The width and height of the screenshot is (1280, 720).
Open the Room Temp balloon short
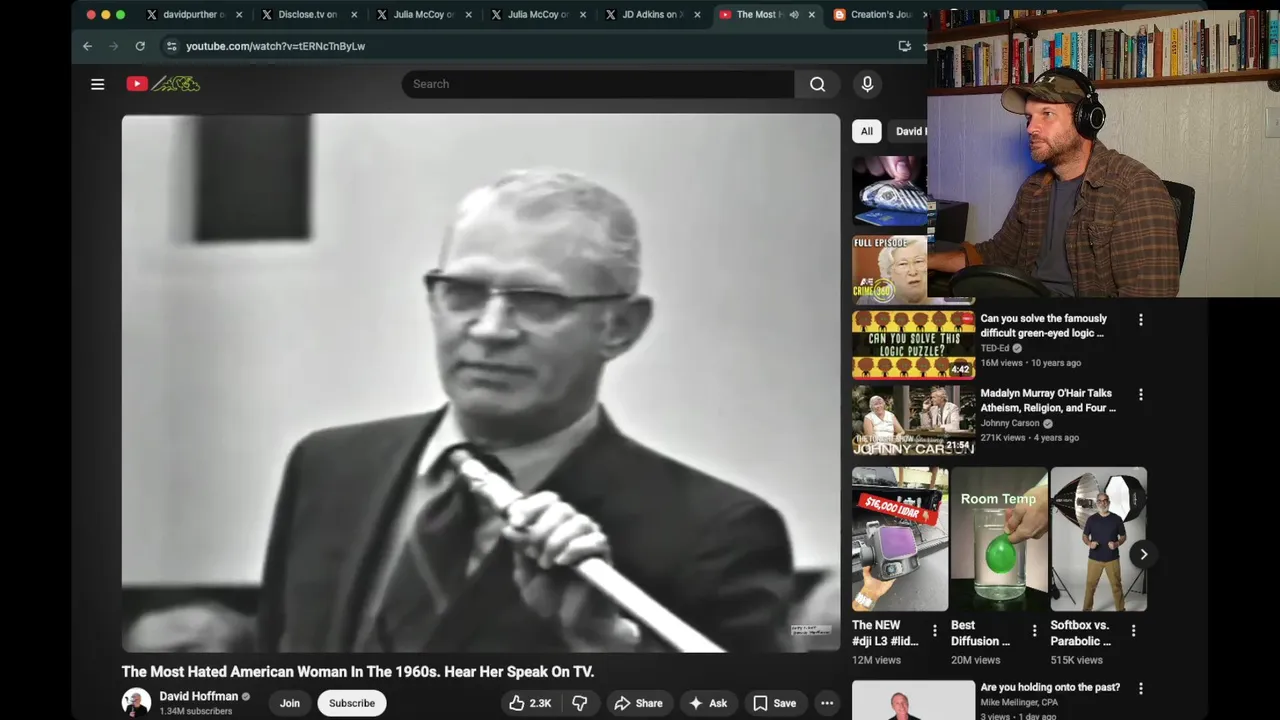999,539
